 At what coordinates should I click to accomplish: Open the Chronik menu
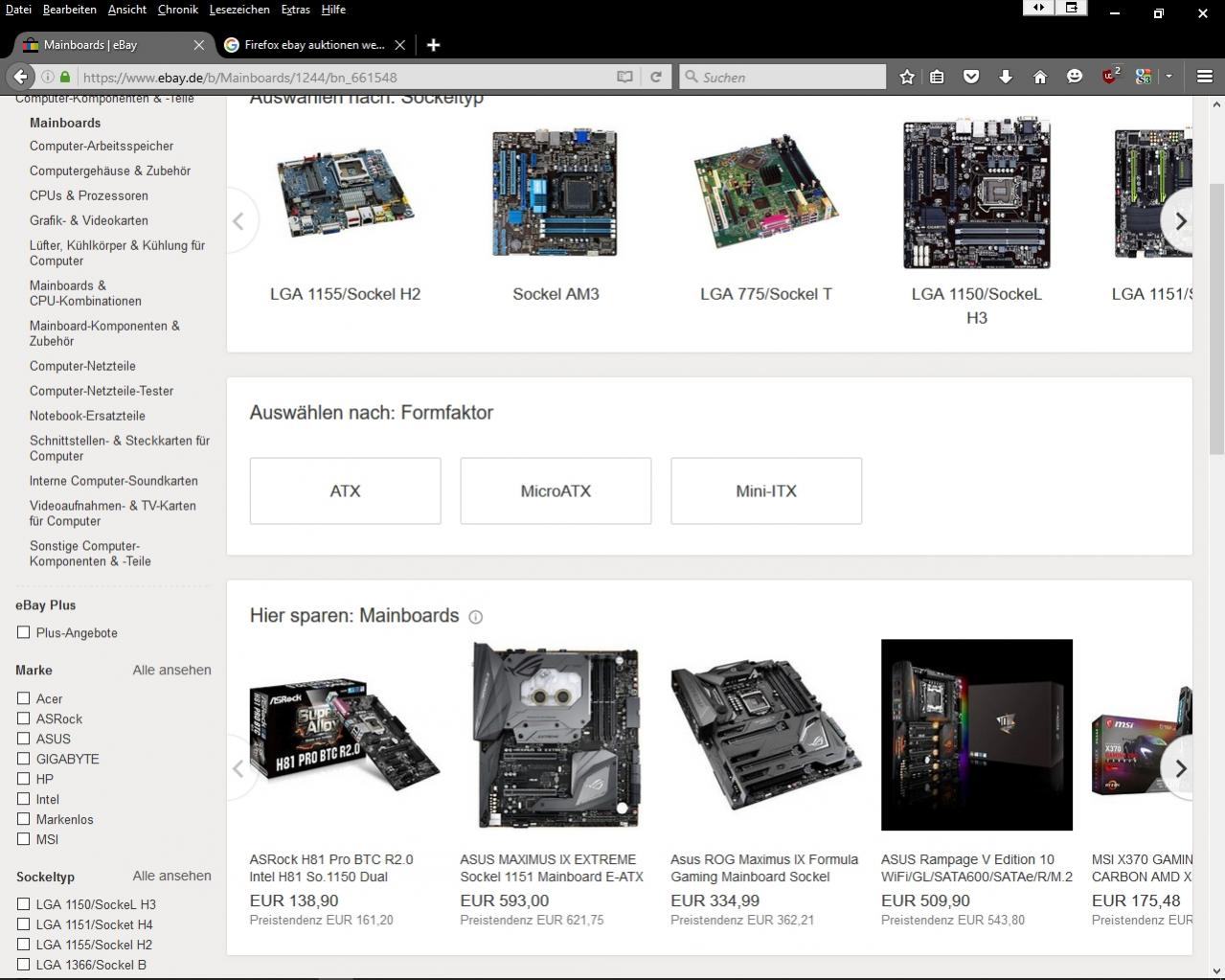(x=177, y=10)
